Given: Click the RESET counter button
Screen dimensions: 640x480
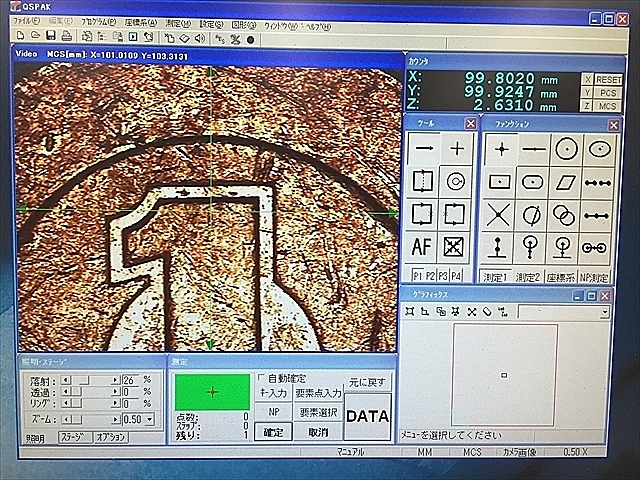Looking at the screenshot, I should [x=608, y=80].
